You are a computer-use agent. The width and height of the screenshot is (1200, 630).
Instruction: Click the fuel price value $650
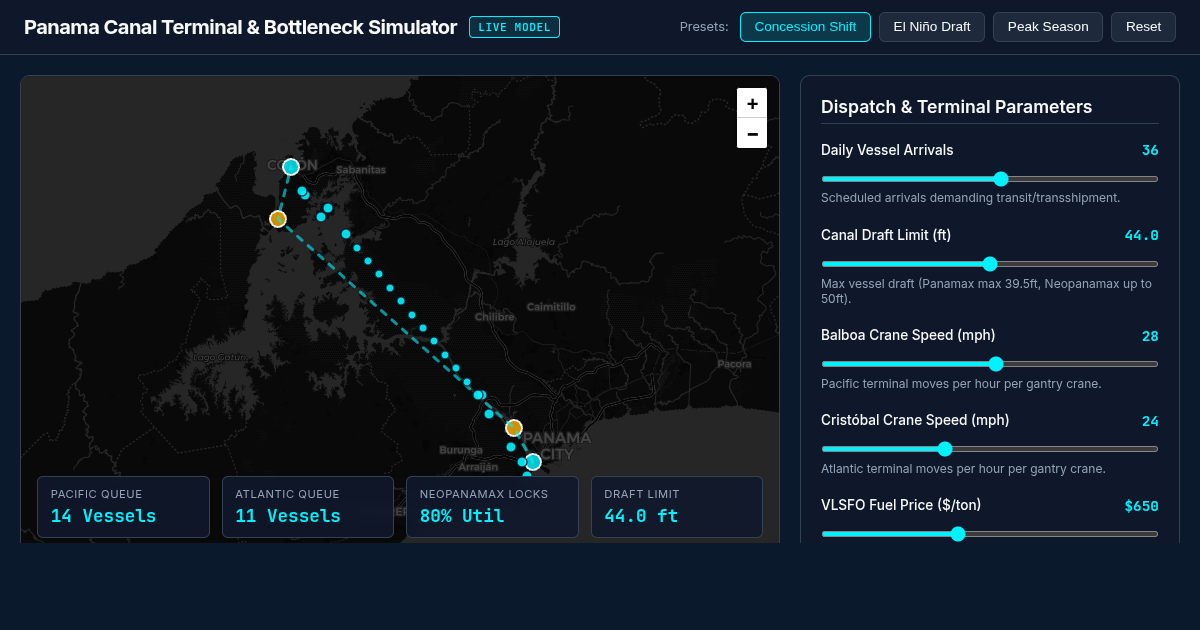click(1141, 506)
